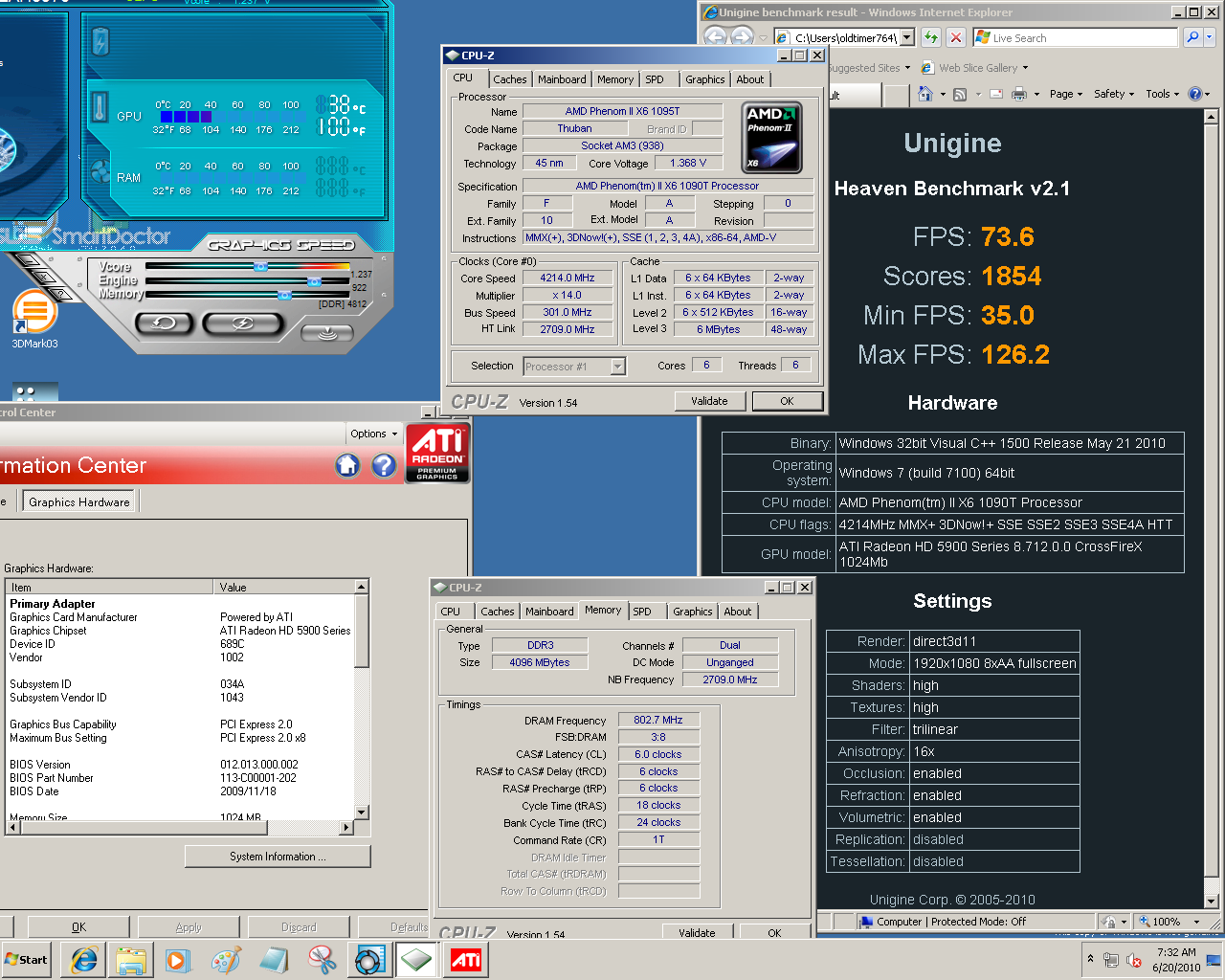This screenshot has height=980, width=1225.
Task: Click the Catalyst Control Center home icon
Action: 347,466
